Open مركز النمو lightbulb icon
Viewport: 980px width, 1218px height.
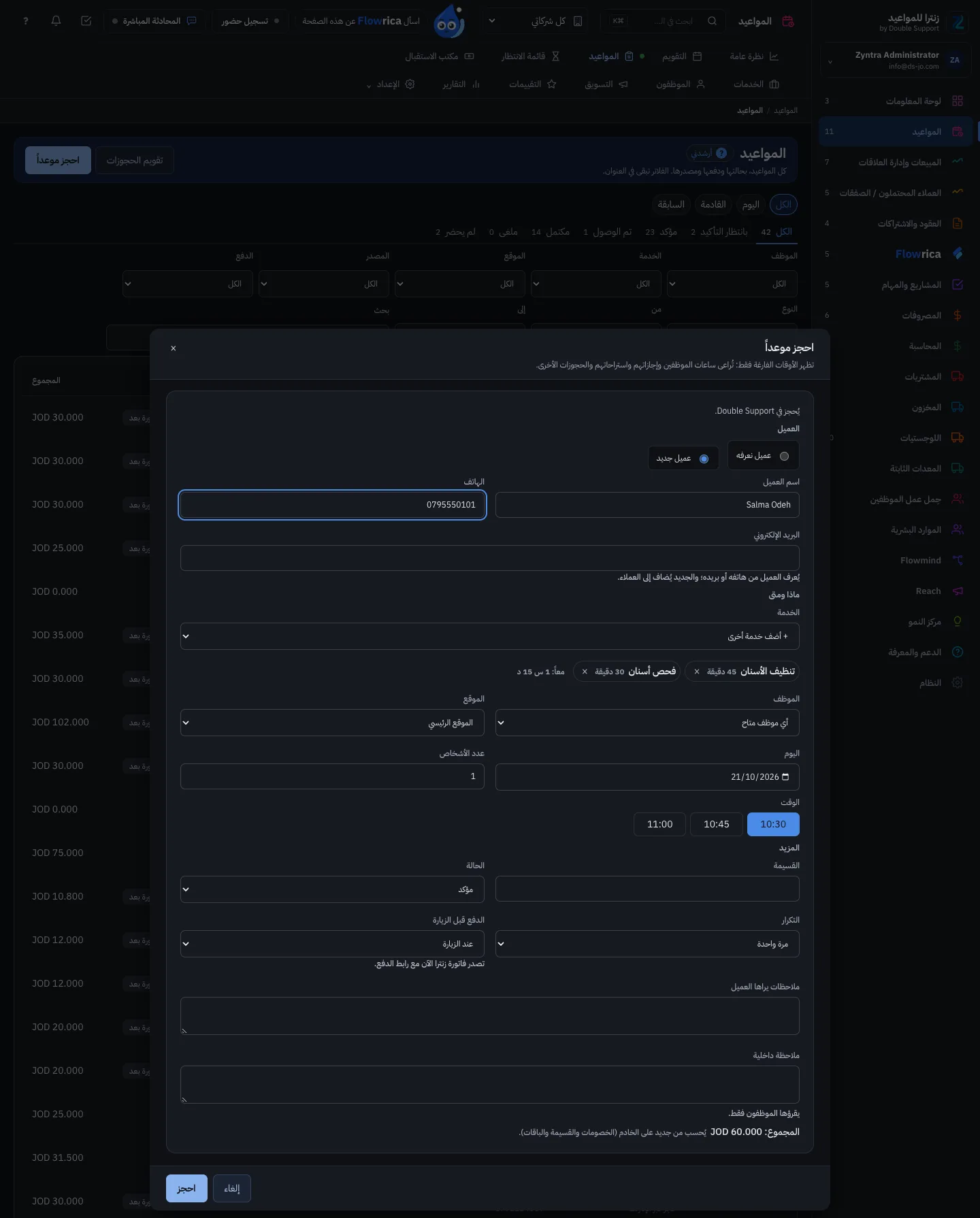coord(958,621)
